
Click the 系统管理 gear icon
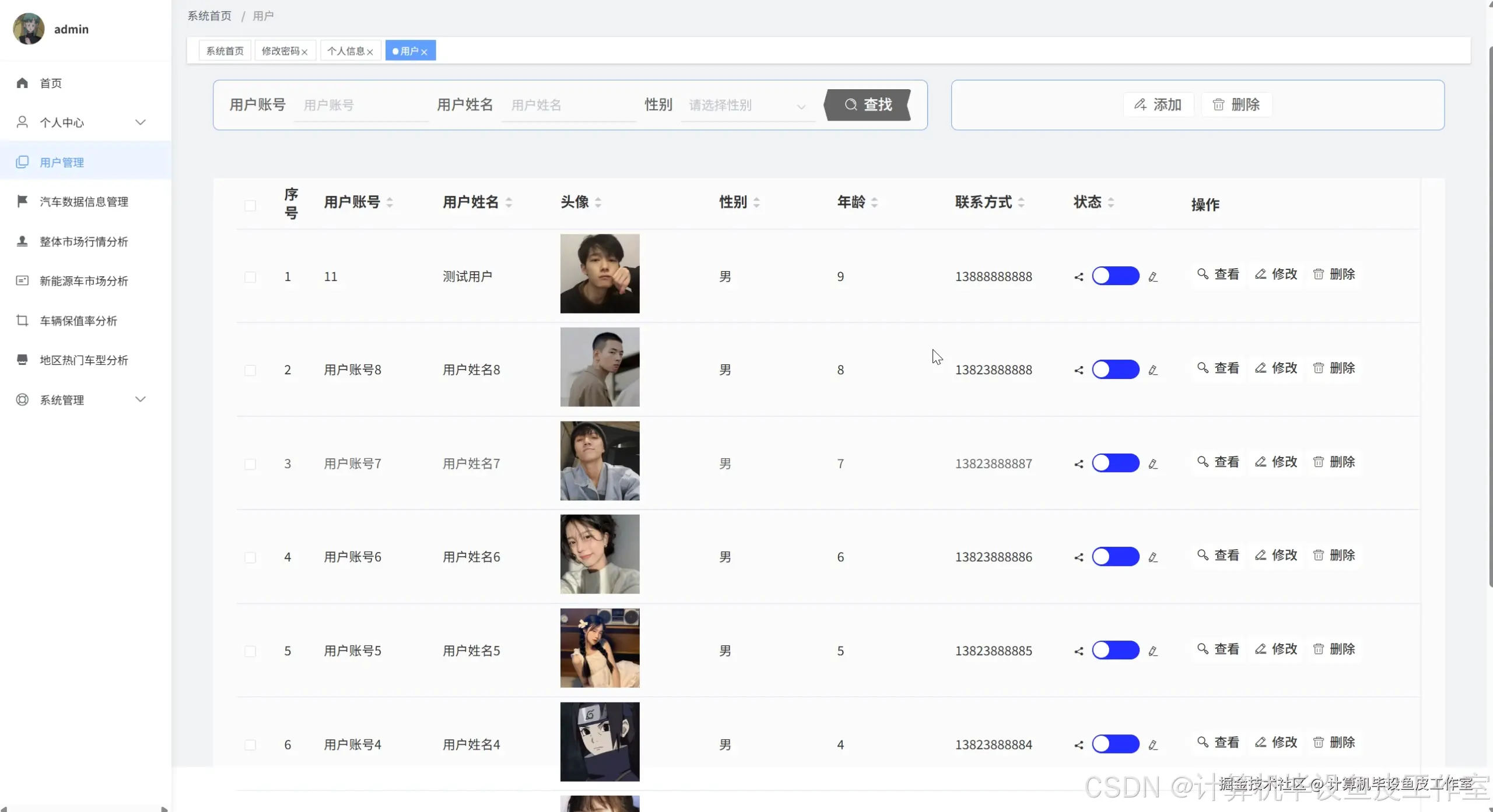tap(22, 400)
